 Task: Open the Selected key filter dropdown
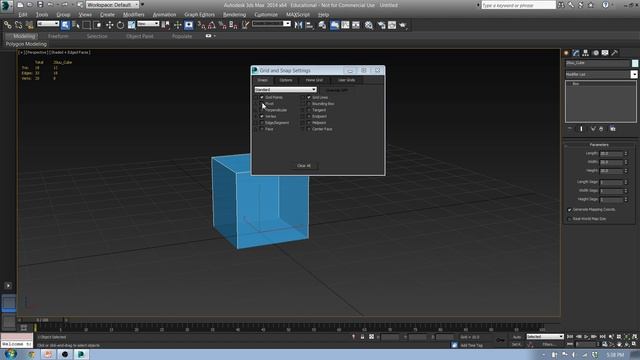(x=545, y=337)
